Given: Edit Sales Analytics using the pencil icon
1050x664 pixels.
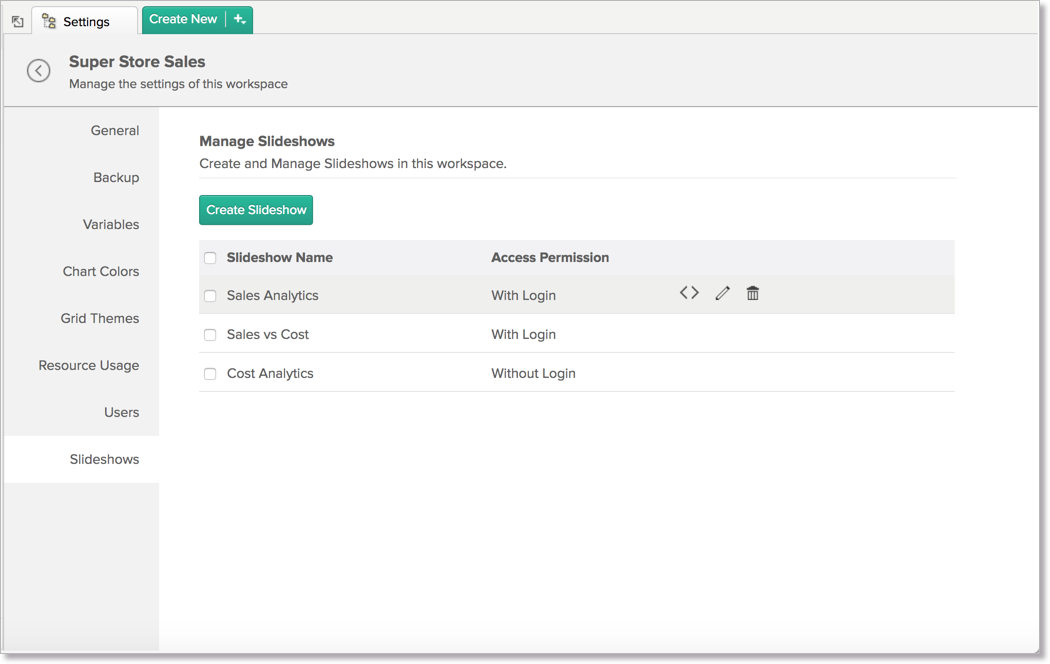Looking at the screenshot, I should (x=722, y=293).
